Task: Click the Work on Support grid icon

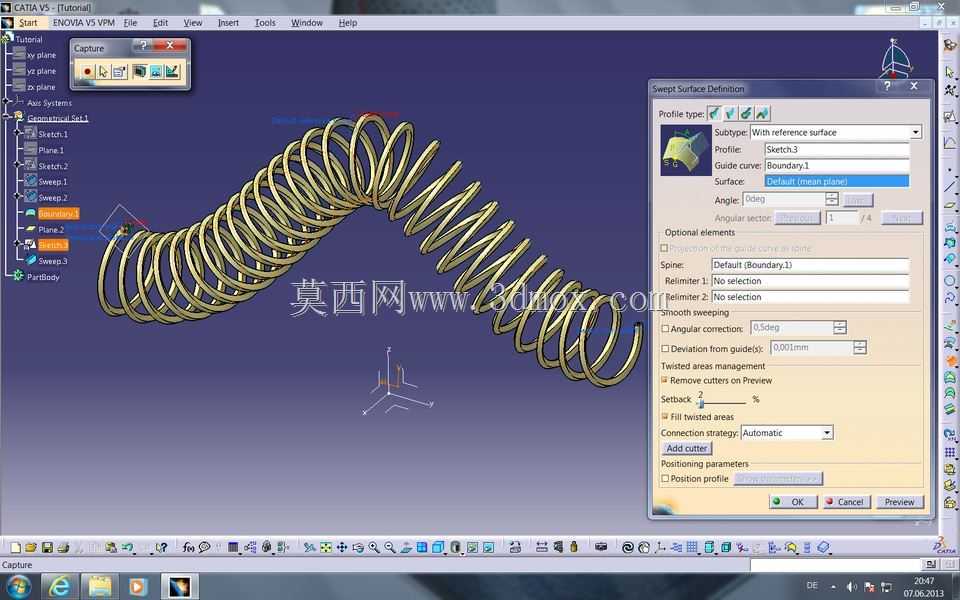Action: [692, 547]
